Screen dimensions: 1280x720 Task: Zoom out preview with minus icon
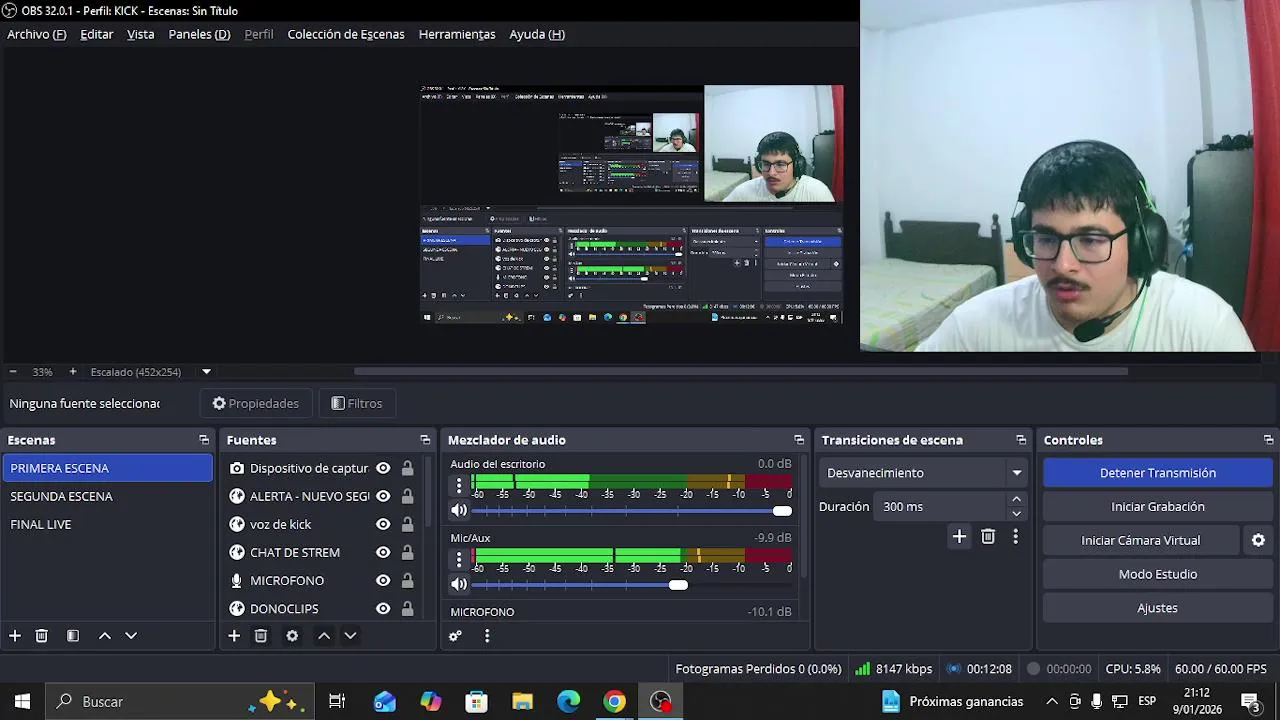point(13,372)
